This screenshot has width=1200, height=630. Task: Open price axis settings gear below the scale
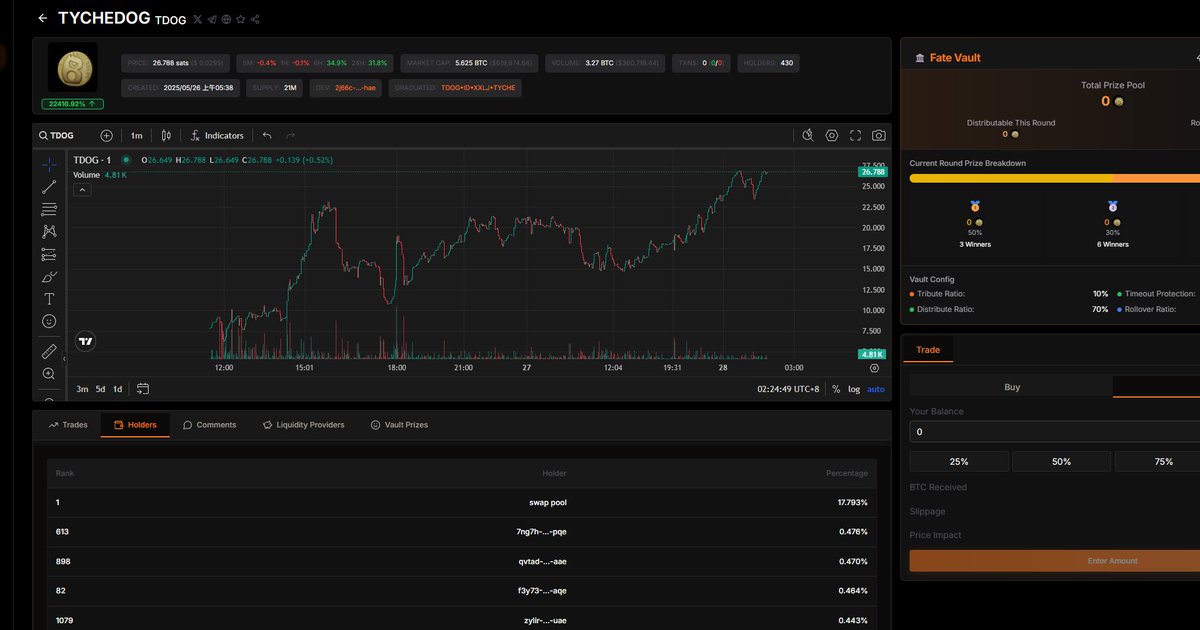tap(874, 368)
